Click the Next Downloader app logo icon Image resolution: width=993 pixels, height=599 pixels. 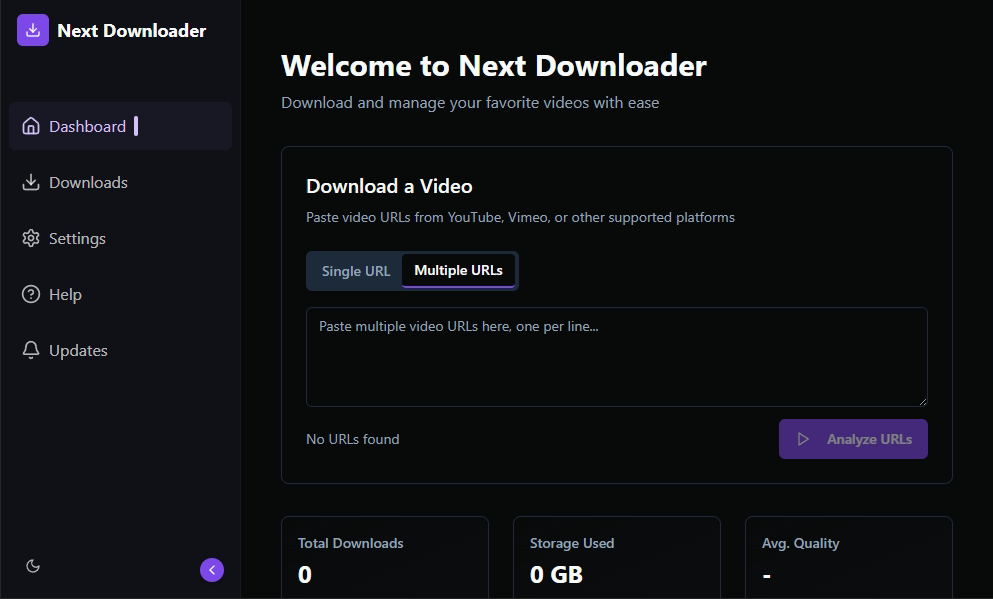click(x=31, y=30)
